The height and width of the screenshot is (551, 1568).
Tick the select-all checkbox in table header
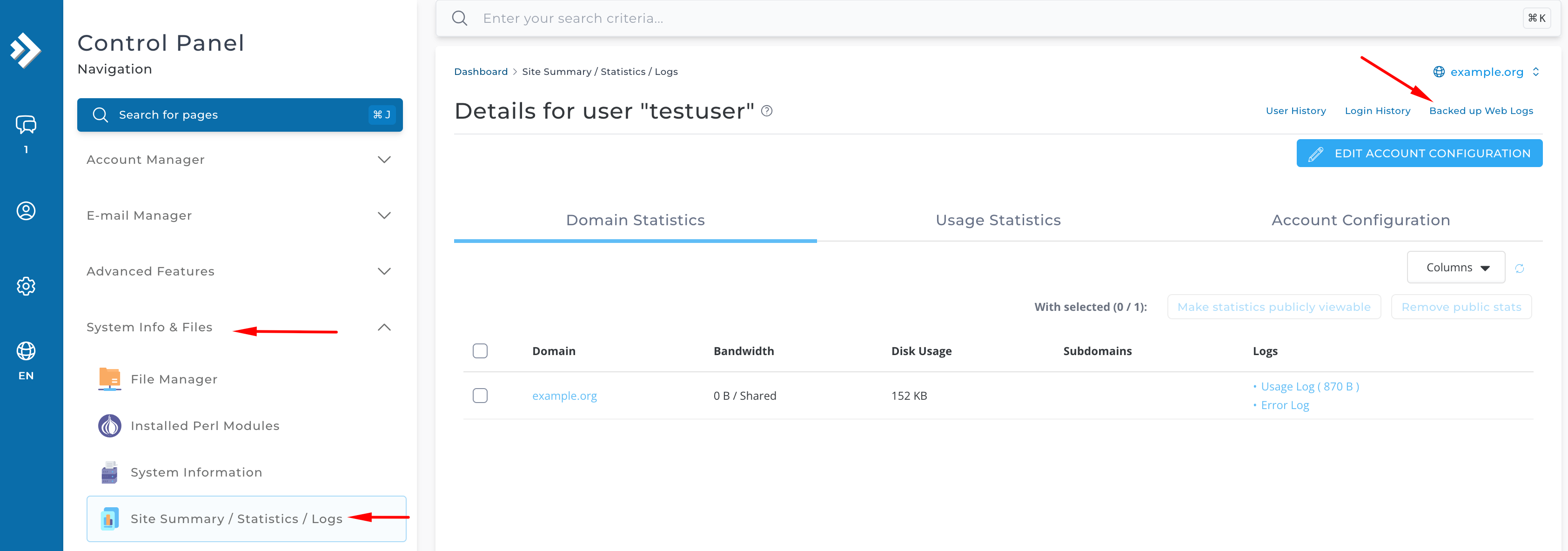pos(480,351)
